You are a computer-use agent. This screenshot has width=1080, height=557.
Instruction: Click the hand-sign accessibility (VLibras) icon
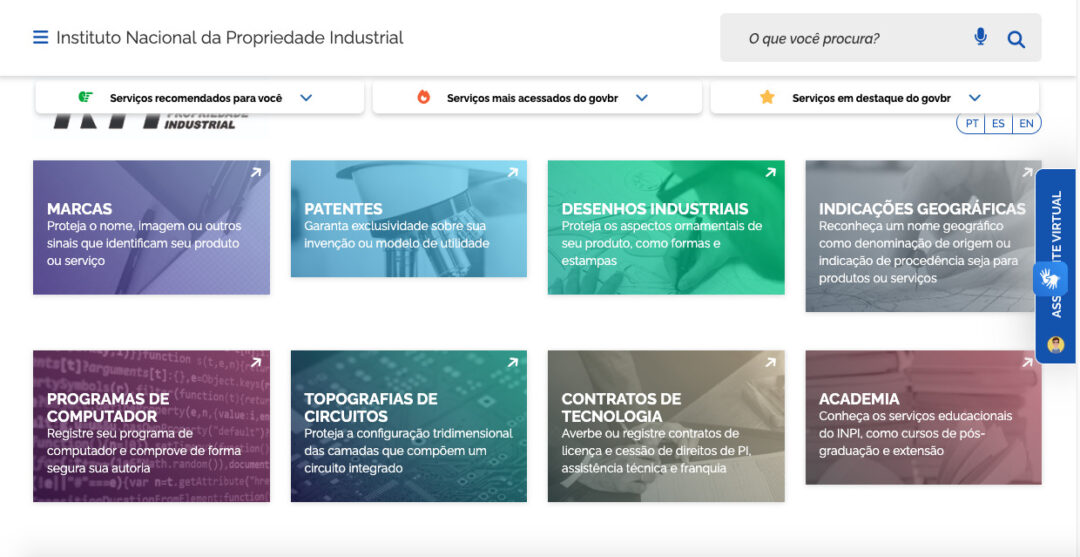coord(1051,278)
